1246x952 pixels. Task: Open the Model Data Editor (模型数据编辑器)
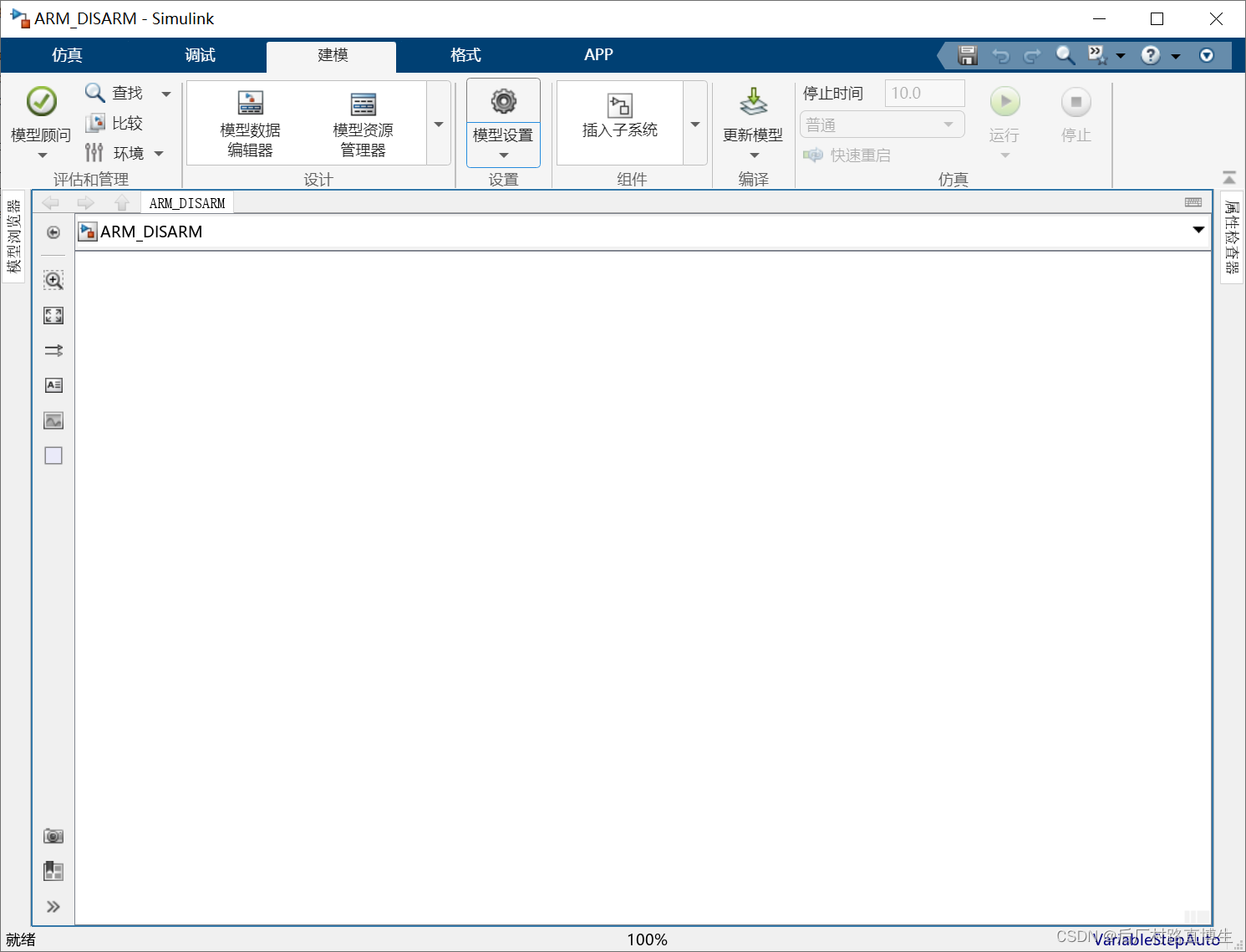[250, 124]
